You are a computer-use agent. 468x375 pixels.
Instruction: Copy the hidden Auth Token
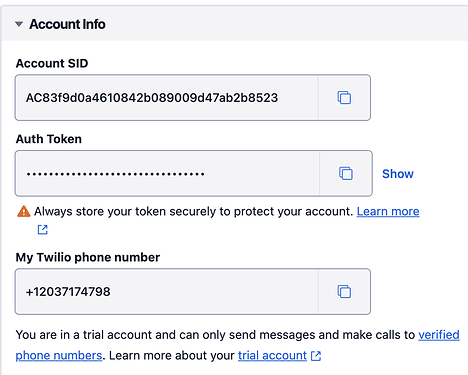(x=346, y=173)
